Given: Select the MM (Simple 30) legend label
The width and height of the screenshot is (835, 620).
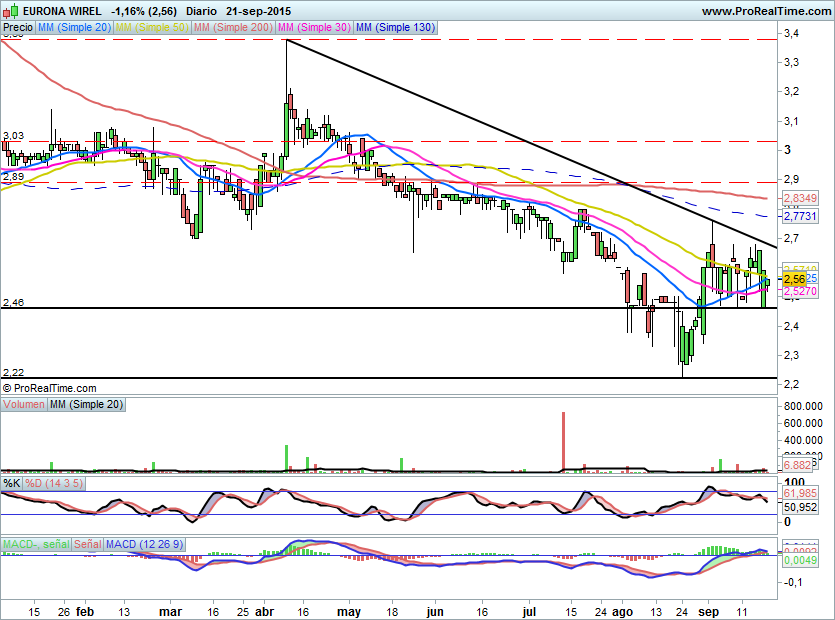Looking at the screenshot, I should [314, 27].
